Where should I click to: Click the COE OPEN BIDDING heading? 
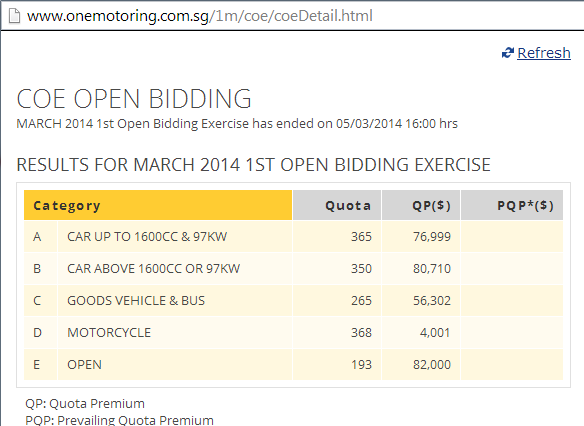[x=134, y=99]
